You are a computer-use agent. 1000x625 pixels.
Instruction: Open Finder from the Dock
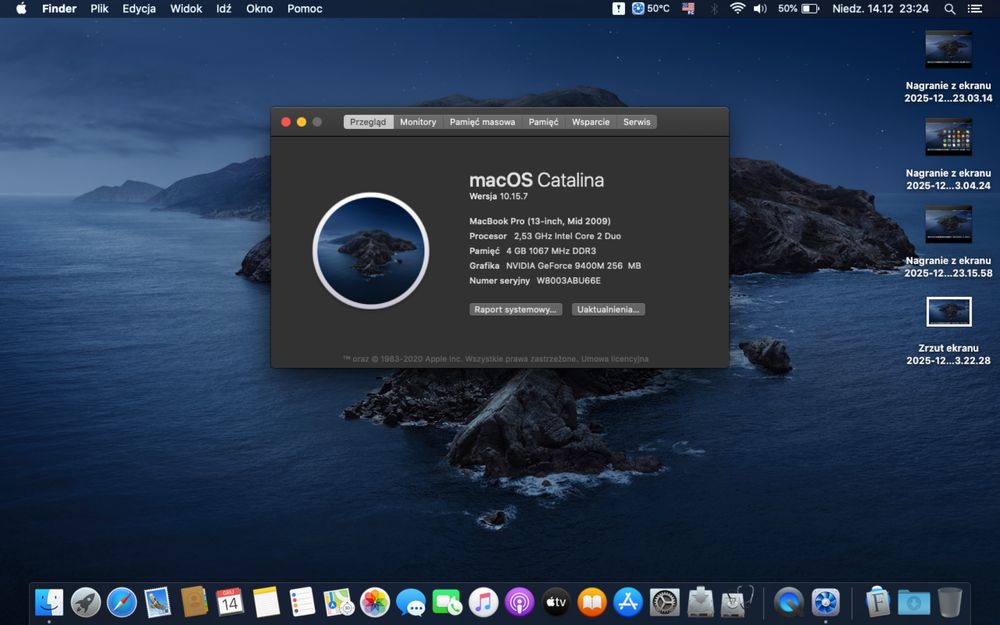coord(49,602)
